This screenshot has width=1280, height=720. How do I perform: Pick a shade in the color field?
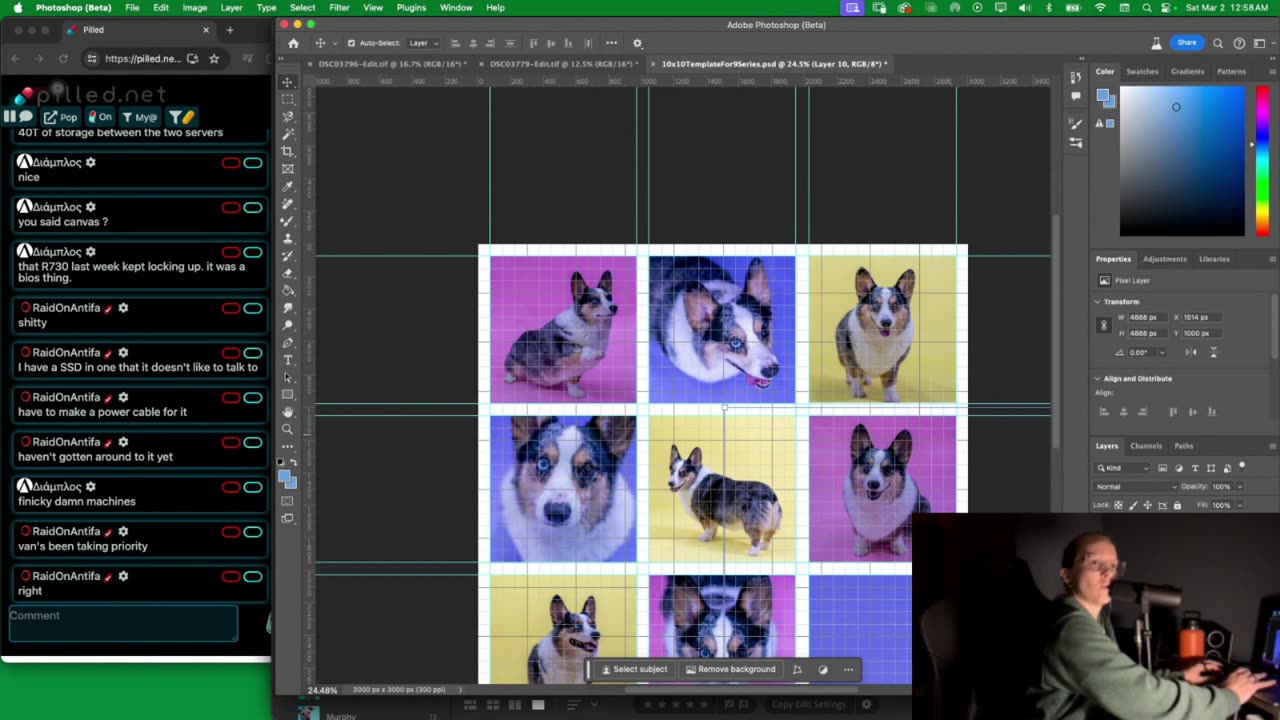1182,161
